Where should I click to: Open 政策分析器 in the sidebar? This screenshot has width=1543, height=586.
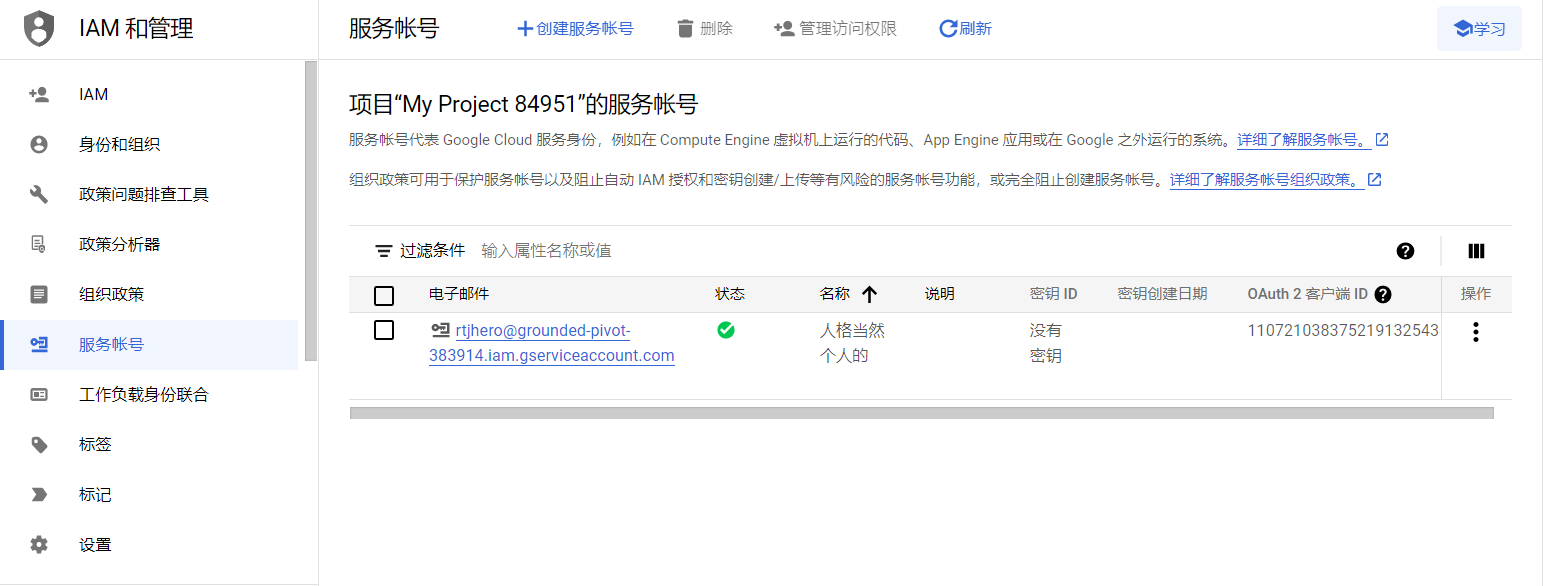tap(150, 245)
